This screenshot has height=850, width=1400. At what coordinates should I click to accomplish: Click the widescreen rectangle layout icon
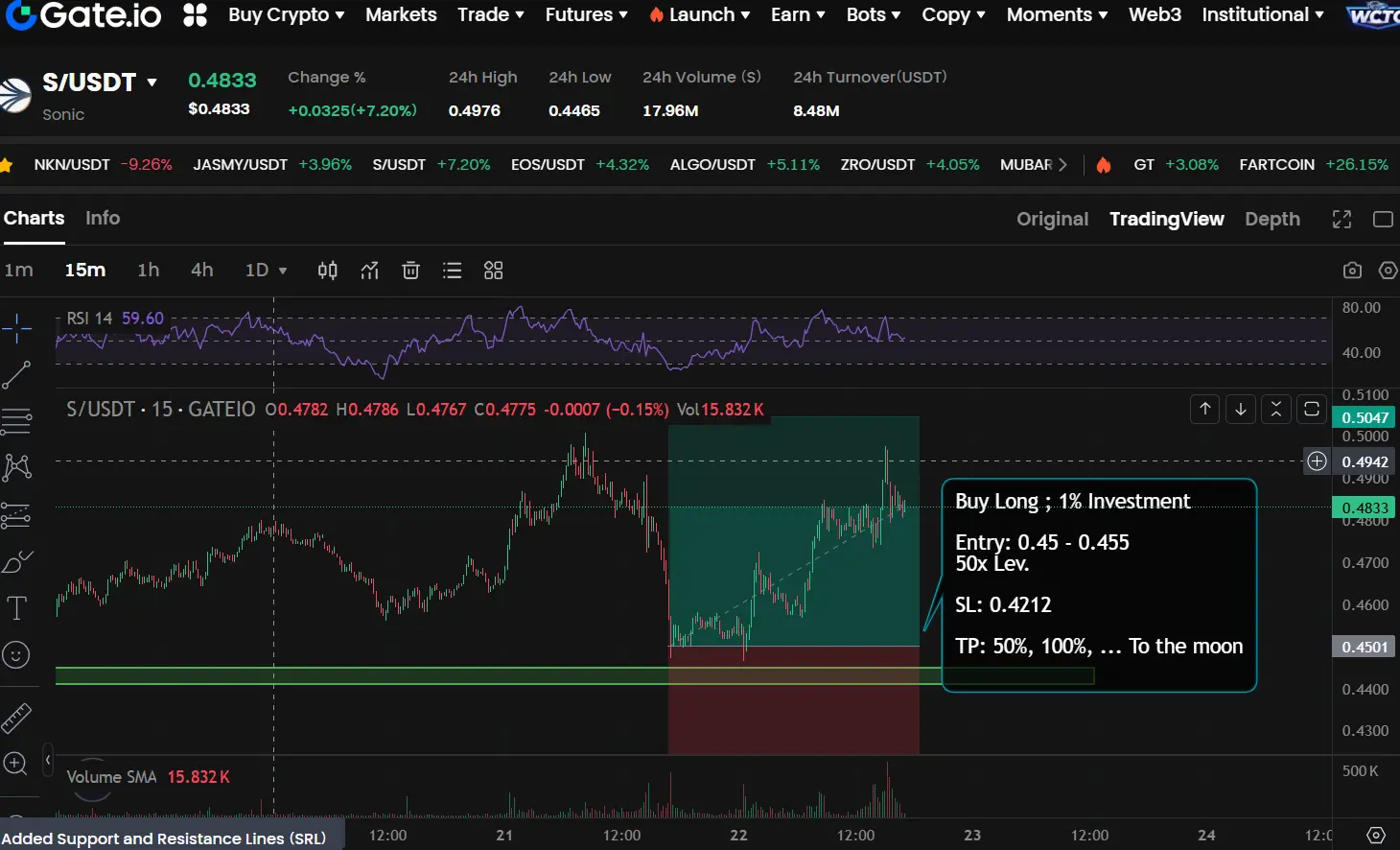(x=1383, y=220)
